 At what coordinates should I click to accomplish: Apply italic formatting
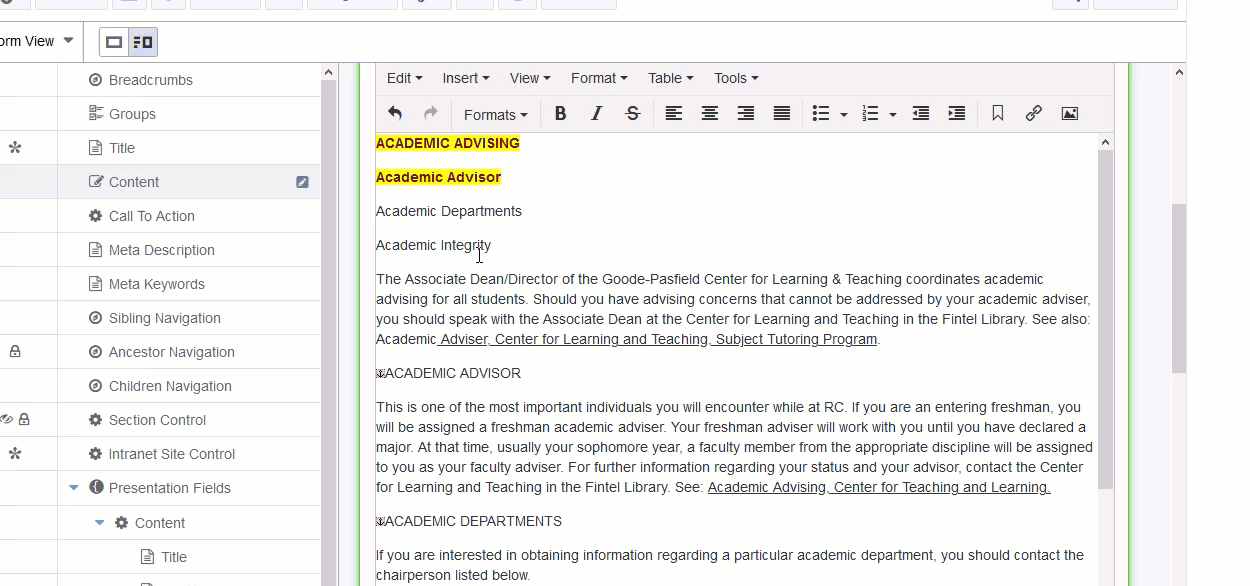pyautogui.click(x=597, y=114)
